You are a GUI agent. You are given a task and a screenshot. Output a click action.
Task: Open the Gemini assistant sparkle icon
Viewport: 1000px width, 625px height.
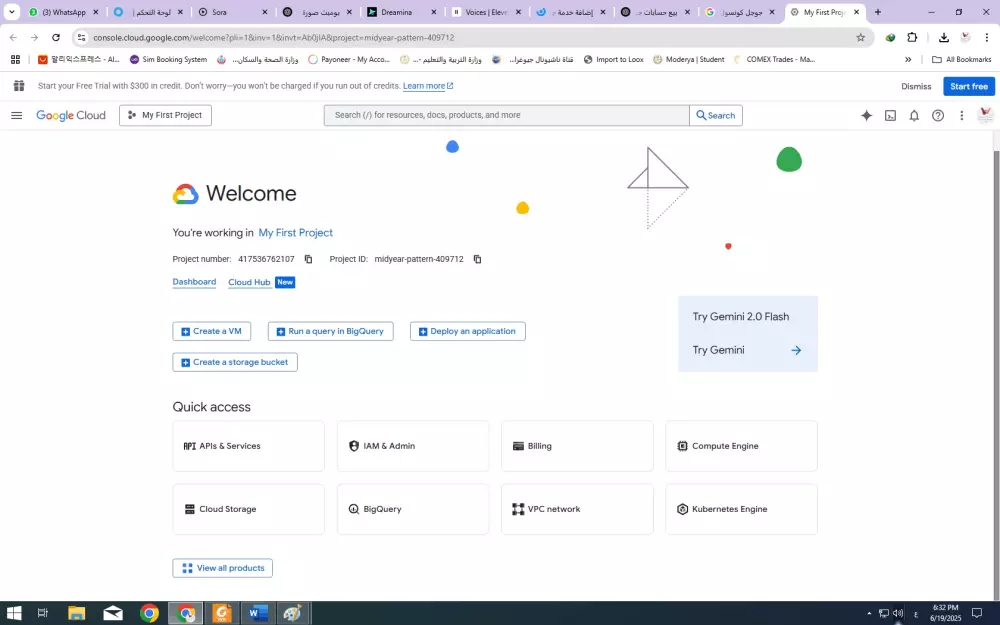pos(867,115)
